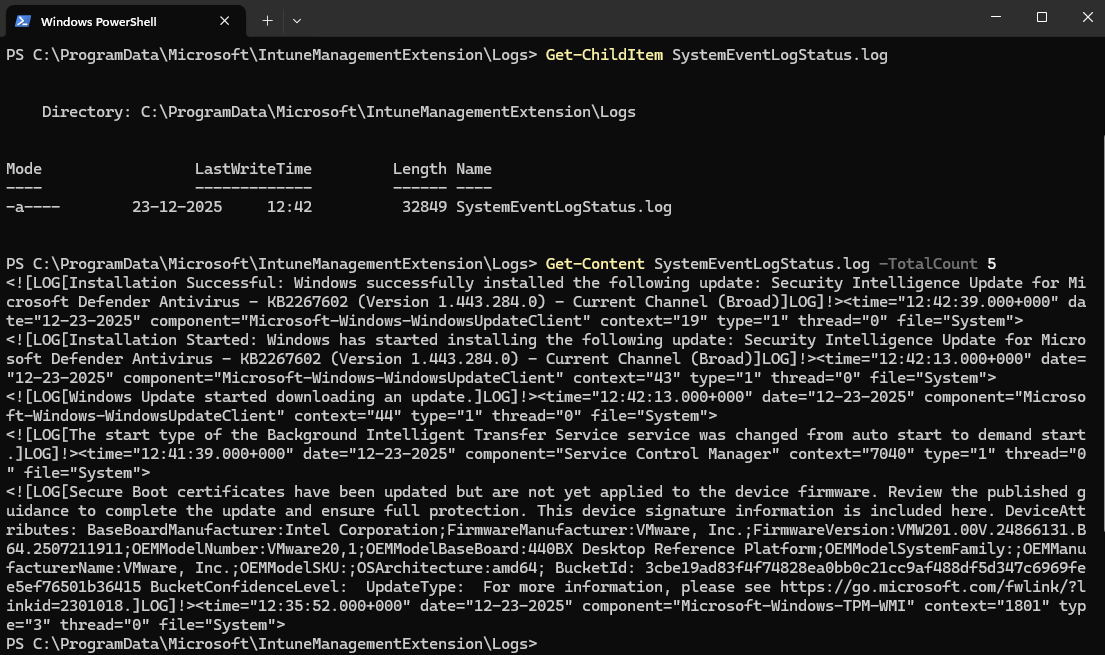Open the tab dropdown chevron menu
The height and width of the screenshot is (655, 1105).
[x=296, y=20]
